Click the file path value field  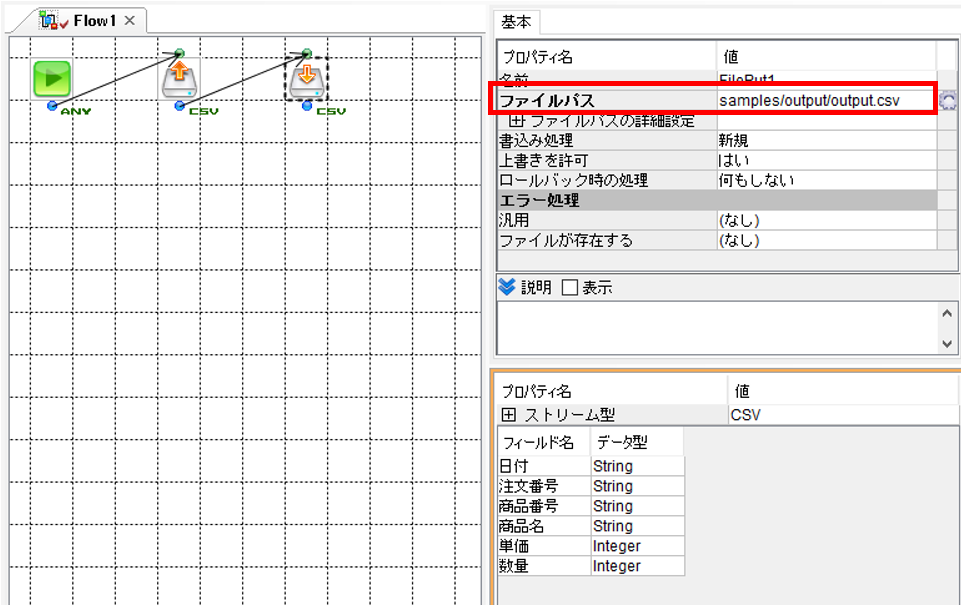(826, 100)
